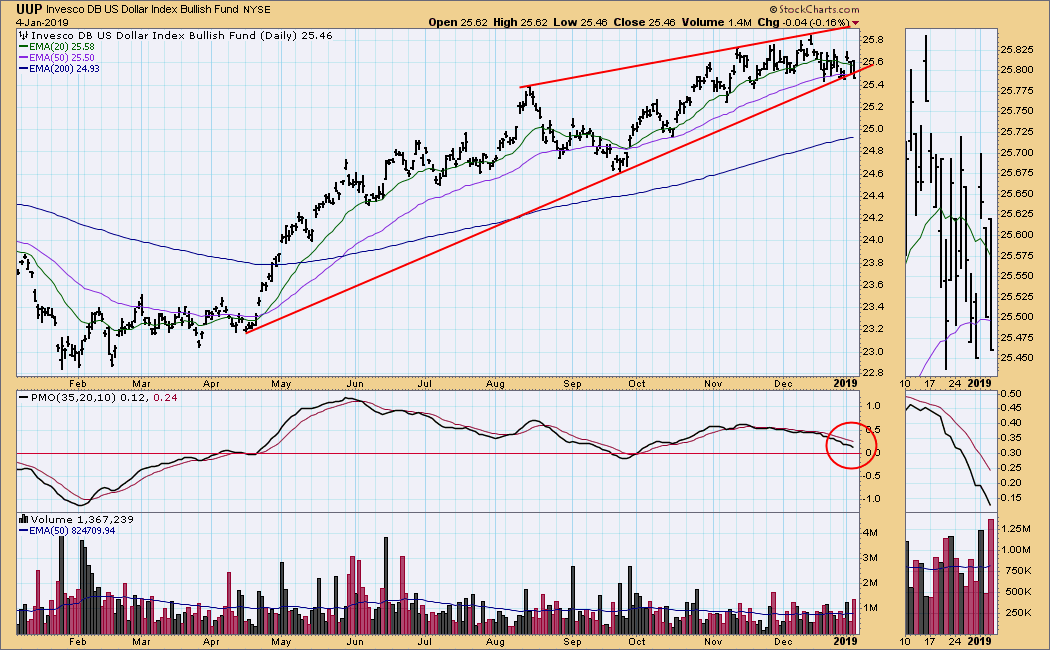The height and width of the screenshot is (650, 1050).
Task: Click the Volume 1,367,239 label
Action: point(70,520)
